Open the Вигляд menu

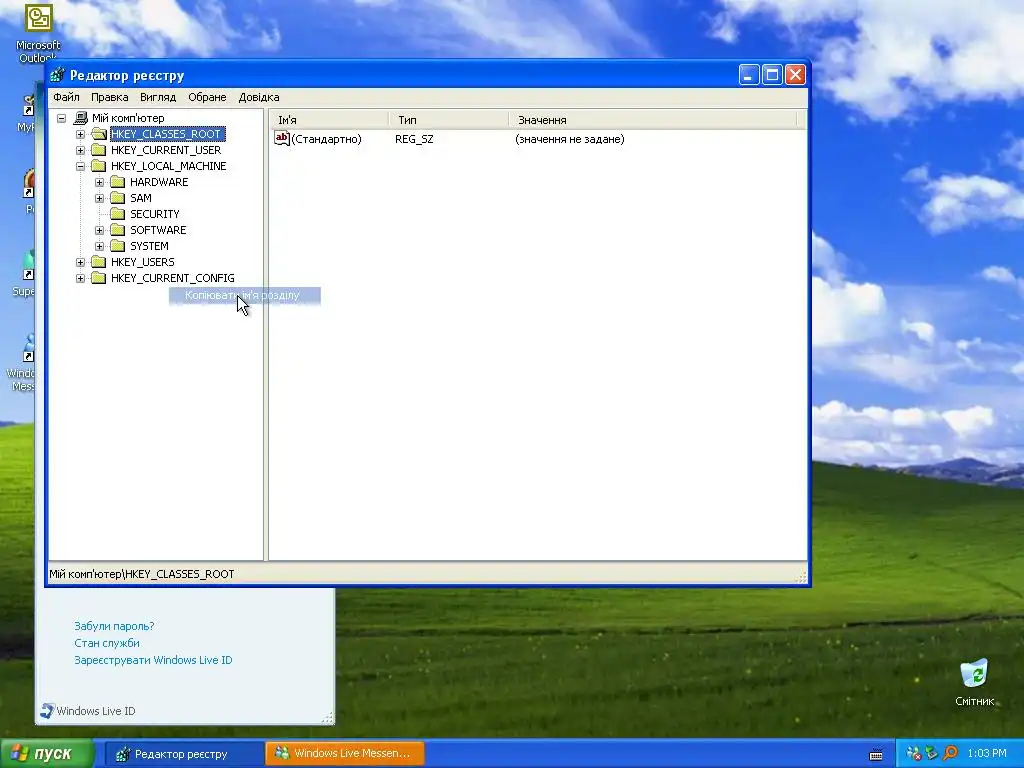coord(158,97)
